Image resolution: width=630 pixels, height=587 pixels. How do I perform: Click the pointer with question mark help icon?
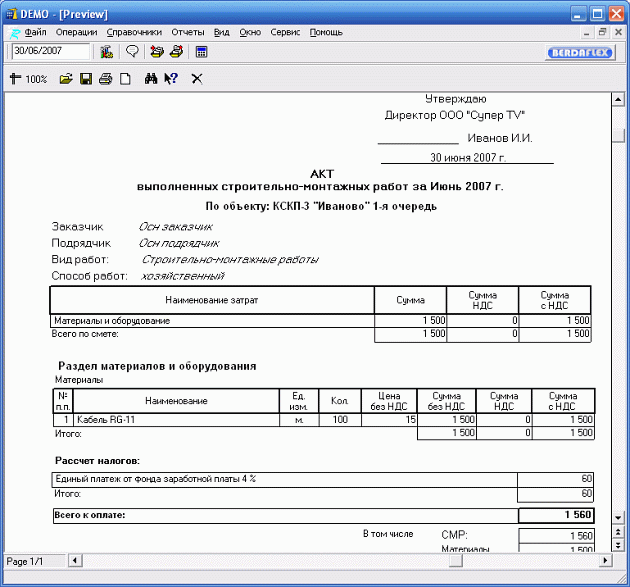(x=171, y=79)
